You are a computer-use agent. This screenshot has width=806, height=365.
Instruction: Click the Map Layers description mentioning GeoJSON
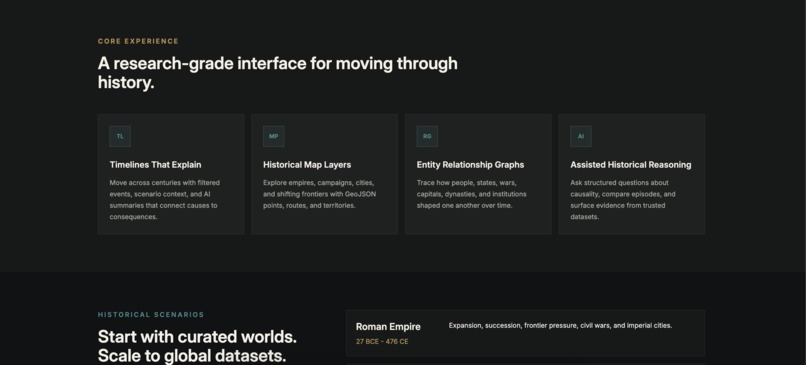point(319,194)
